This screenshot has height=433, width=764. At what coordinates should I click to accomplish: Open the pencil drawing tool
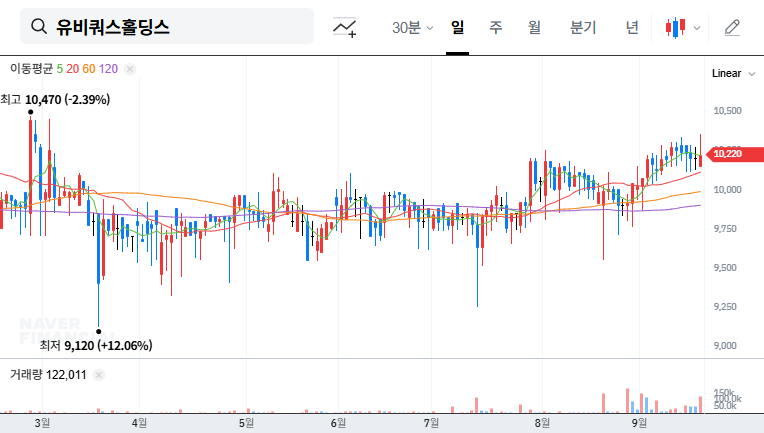pyautogui.click(x=732, y=28)
